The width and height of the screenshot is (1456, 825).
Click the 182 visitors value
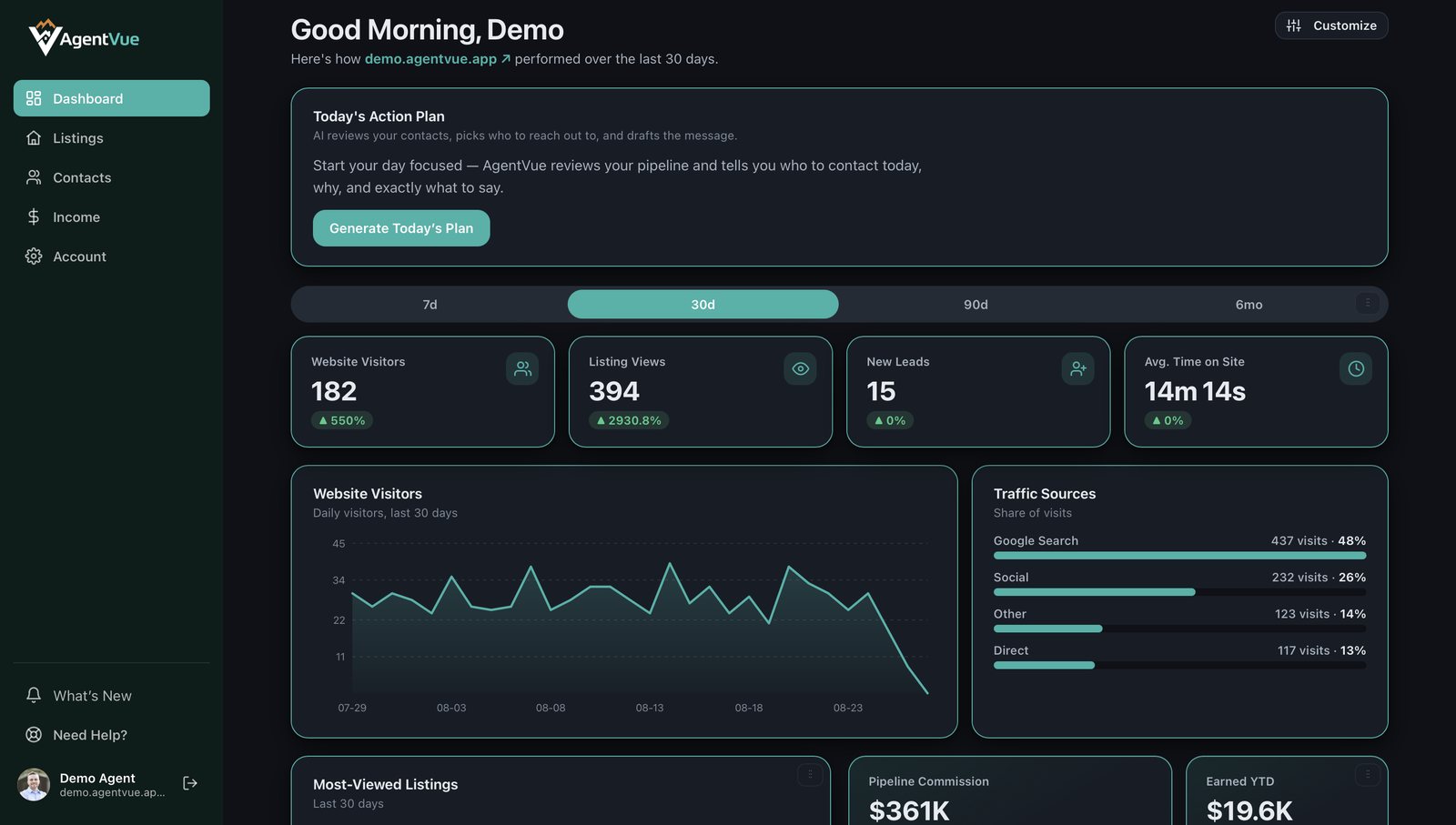tap(334, 391)
